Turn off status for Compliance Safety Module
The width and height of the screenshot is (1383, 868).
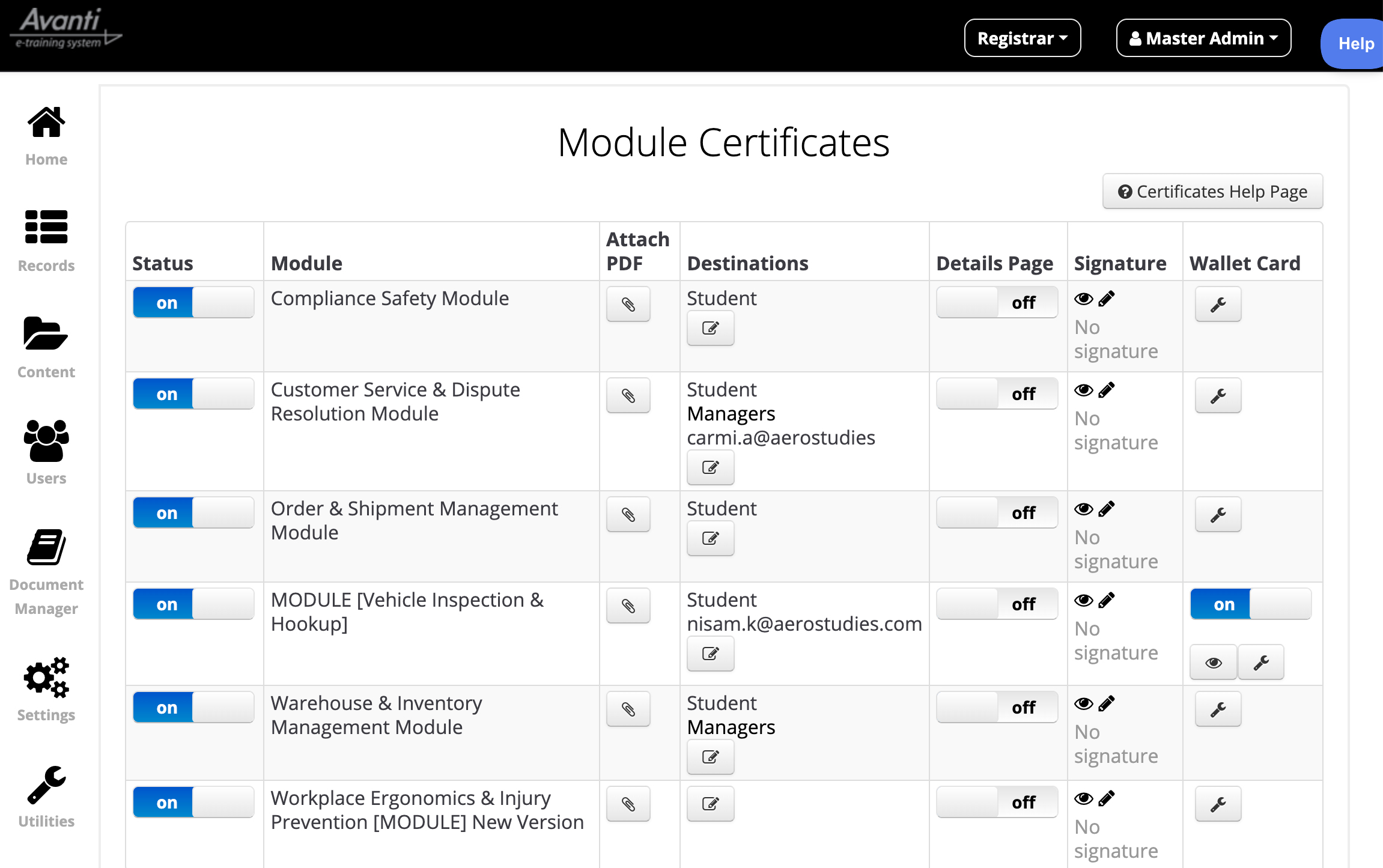tap(193, 303)
